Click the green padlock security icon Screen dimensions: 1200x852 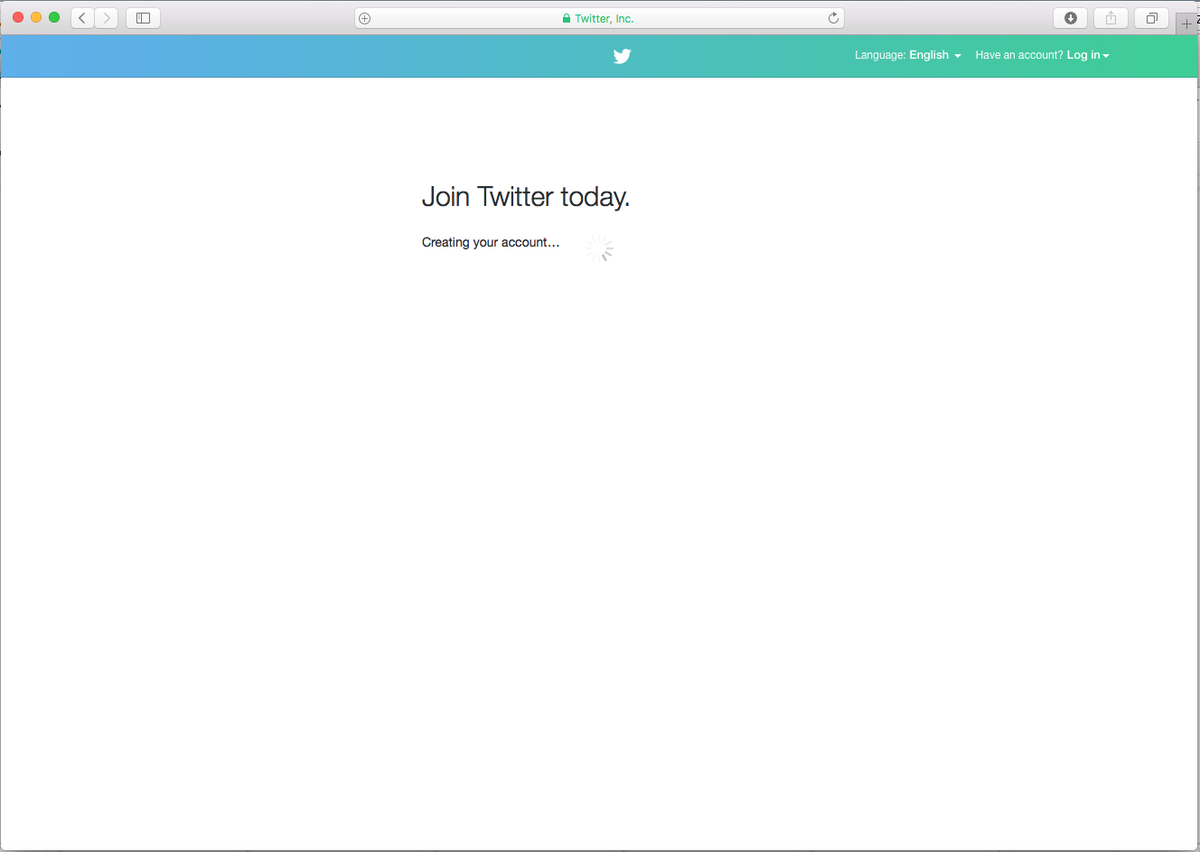tap(566, 18)
